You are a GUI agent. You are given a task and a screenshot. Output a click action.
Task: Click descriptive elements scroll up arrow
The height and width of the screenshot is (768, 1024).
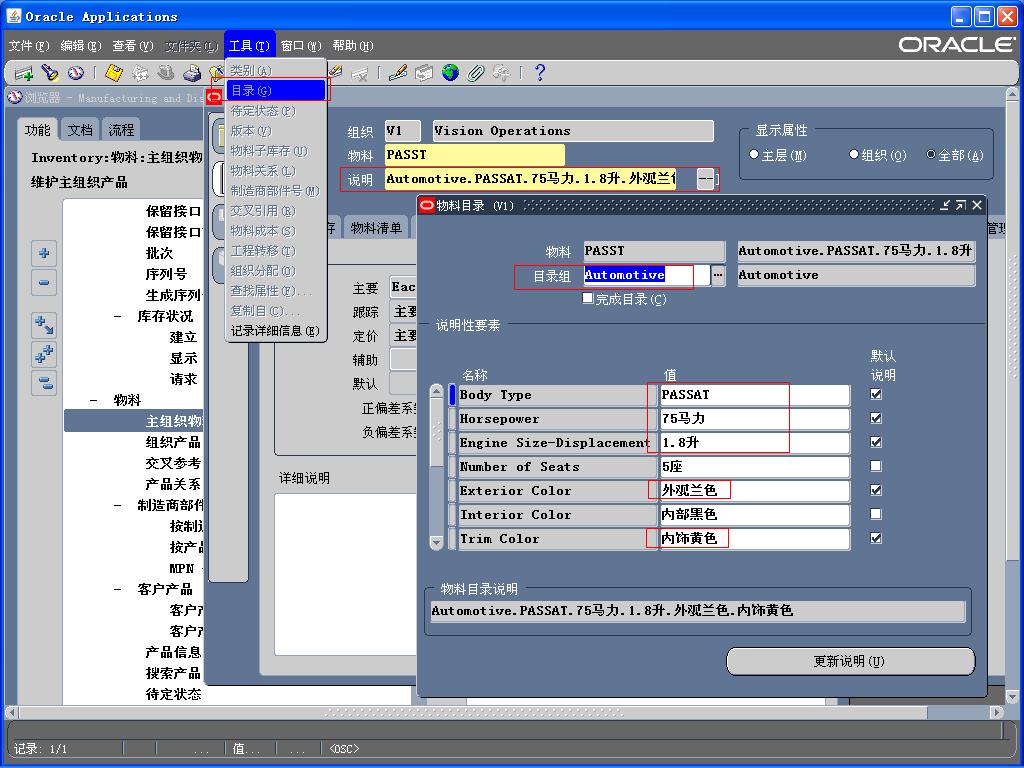(436, 392)
